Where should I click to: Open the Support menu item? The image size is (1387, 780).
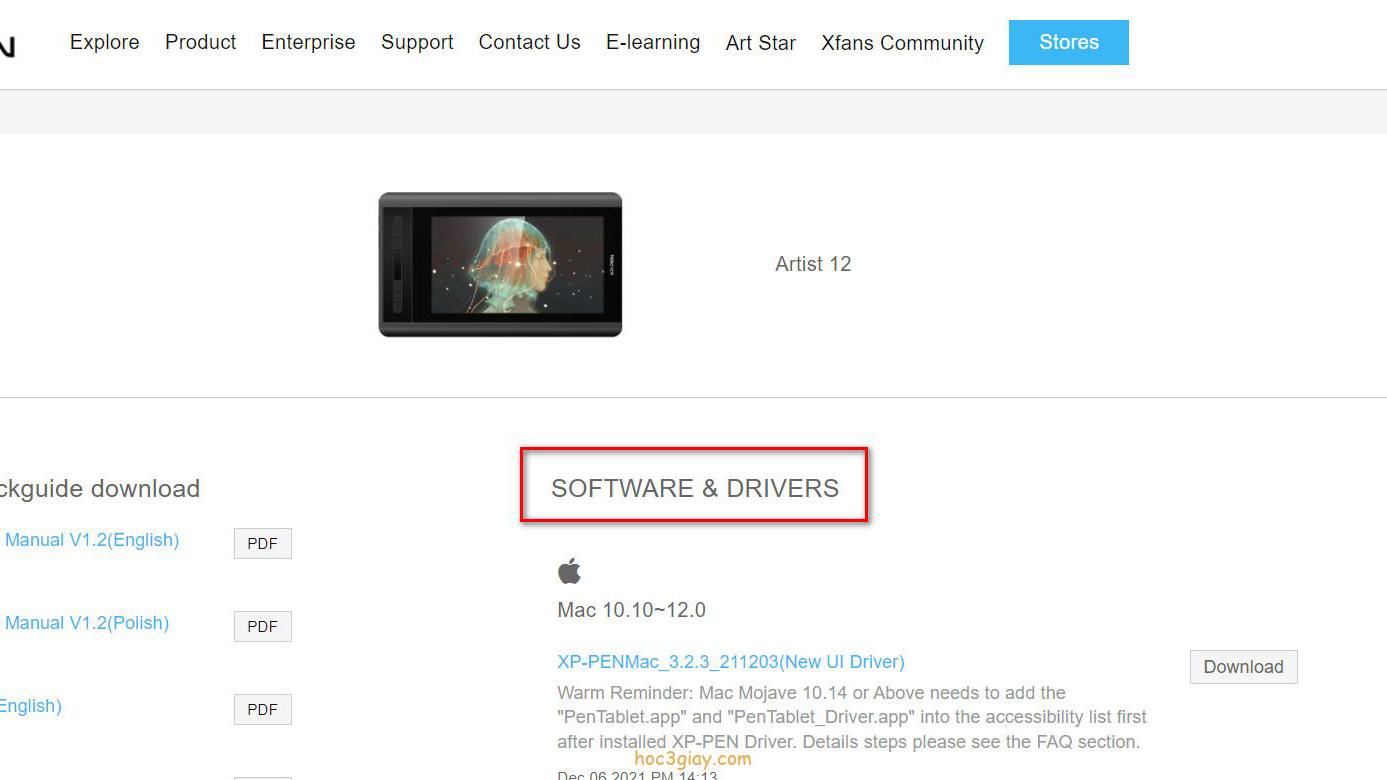pos(417,42)
